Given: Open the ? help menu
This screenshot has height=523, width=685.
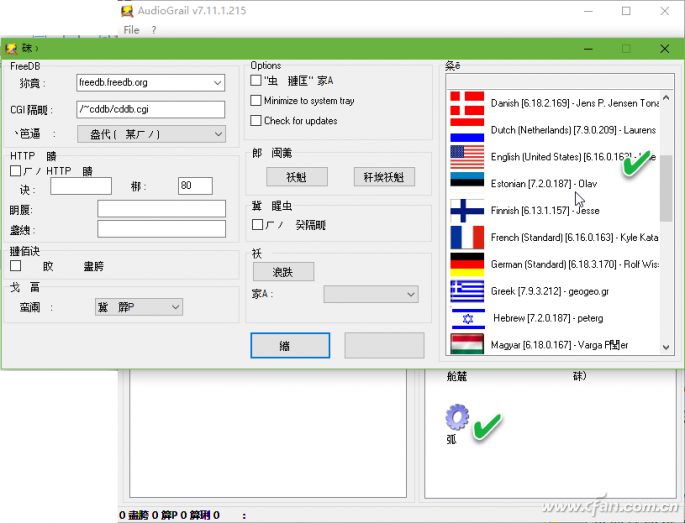Looking at the screenshot, I should click(x=154, y=30).
